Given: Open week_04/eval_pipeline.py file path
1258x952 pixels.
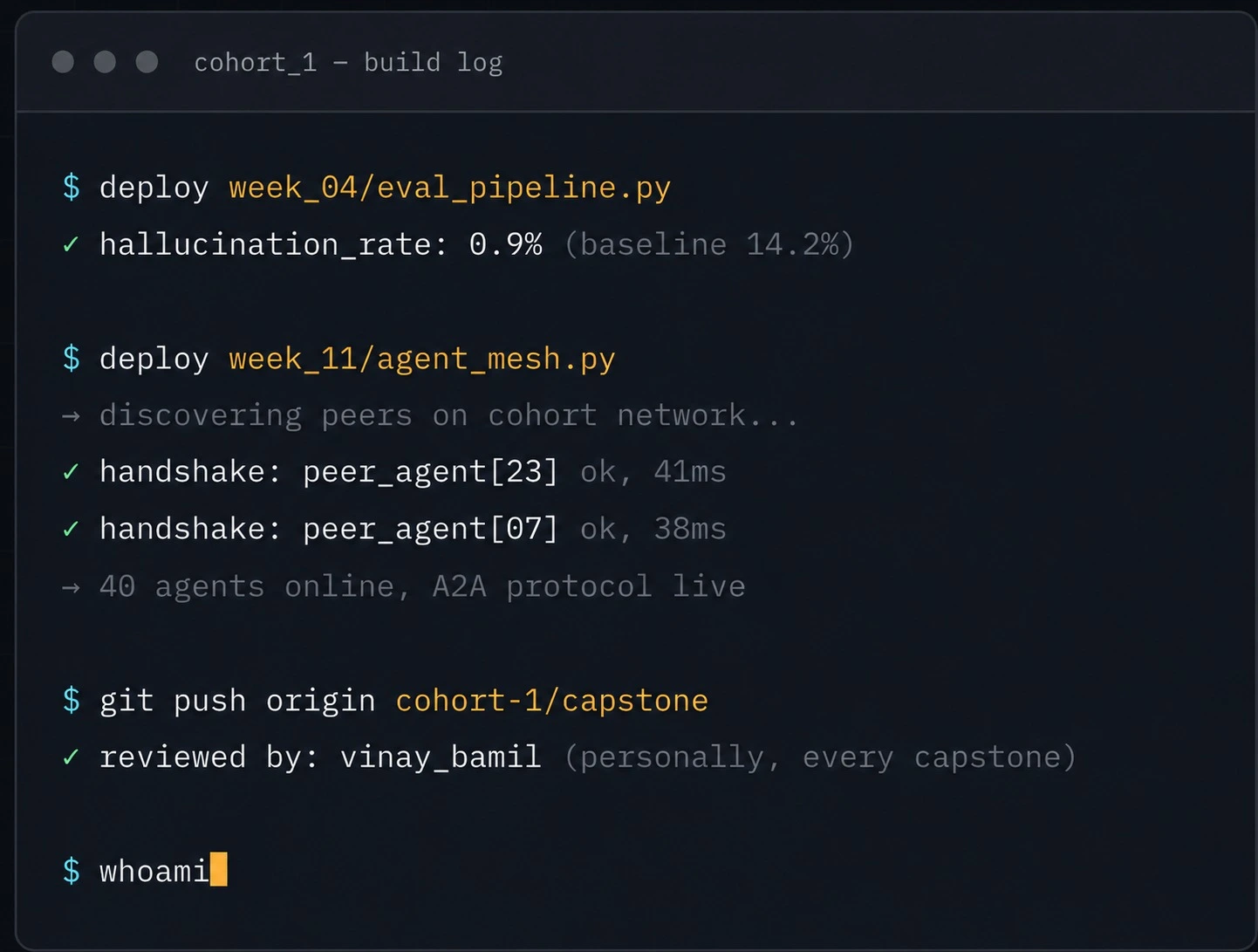Looking at the screenshot, I should (x=449, y=188).
